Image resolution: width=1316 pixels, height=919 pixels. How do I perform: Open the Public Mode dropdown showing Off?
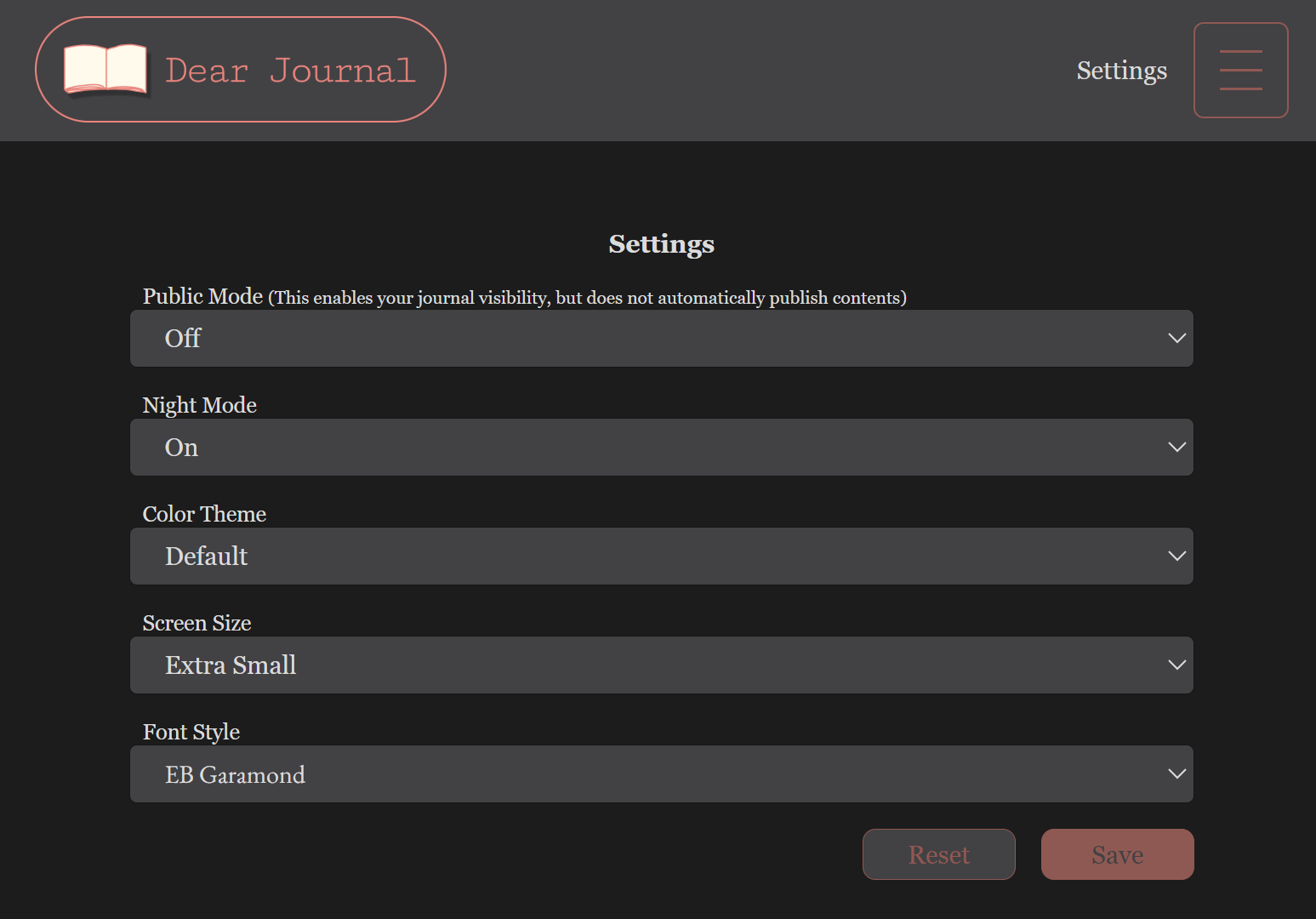click(661, 338)
